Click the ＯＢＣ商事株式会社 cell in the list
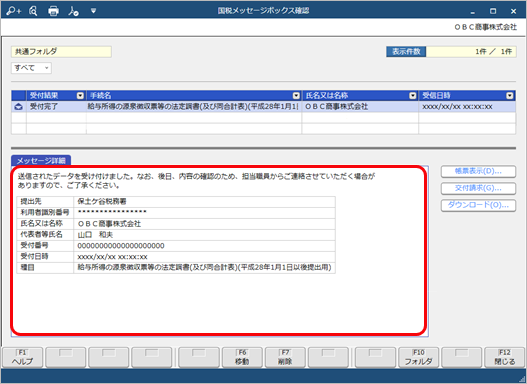The height and width of the screenshot is (384, 527). tap(360, 107)
